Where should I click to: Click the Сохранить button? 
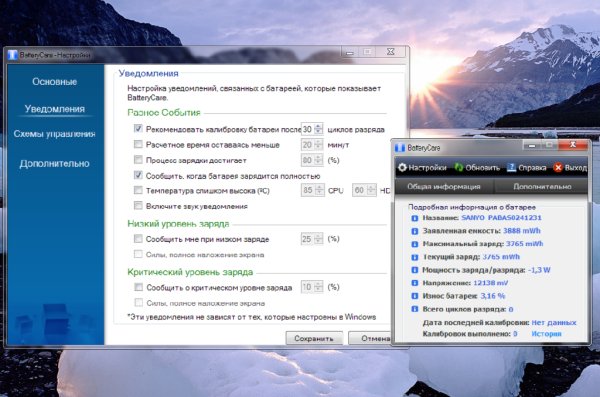pos(314,338)
